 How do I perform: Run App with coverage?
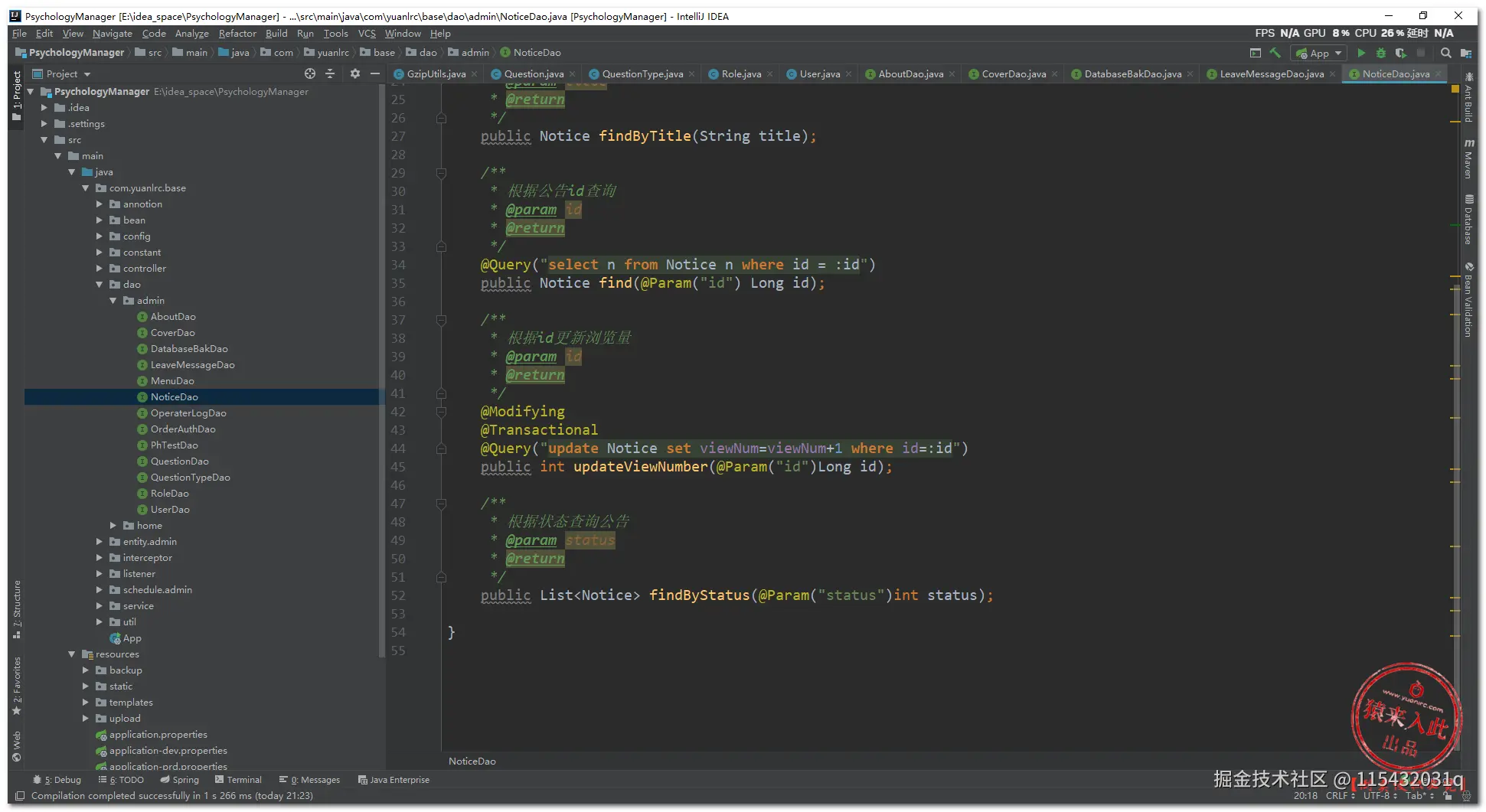tap(1400, 53)
